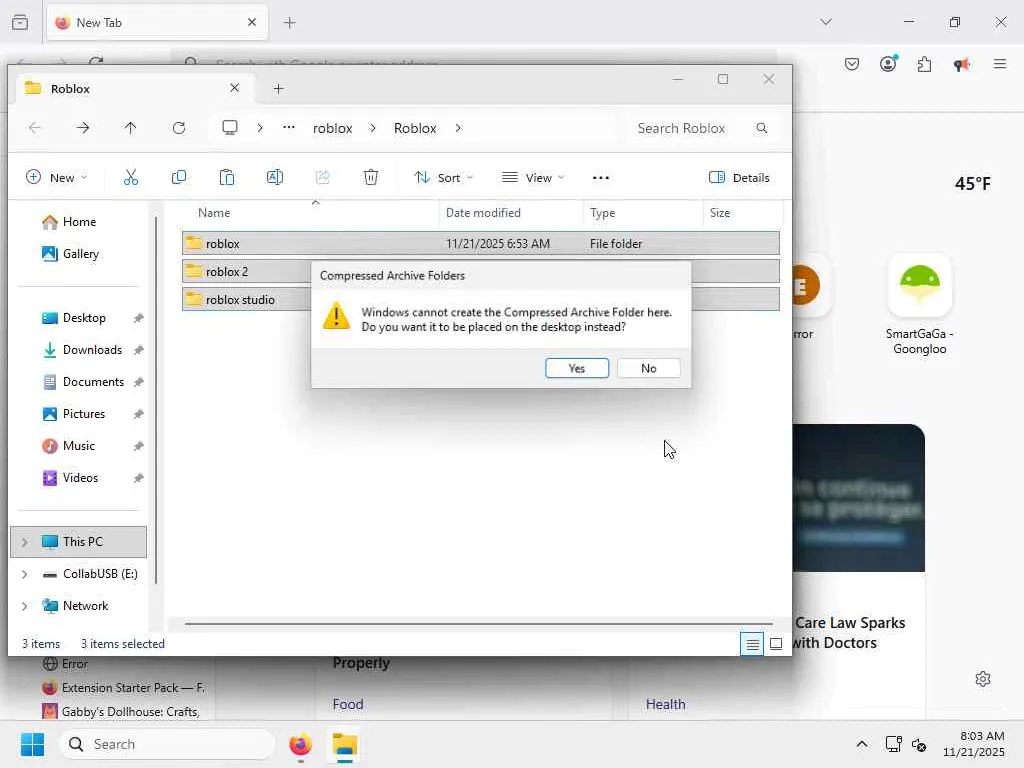This screenshot has width=1024, height=768.
Task: Open the Sort dropdown
Action: 443,178
